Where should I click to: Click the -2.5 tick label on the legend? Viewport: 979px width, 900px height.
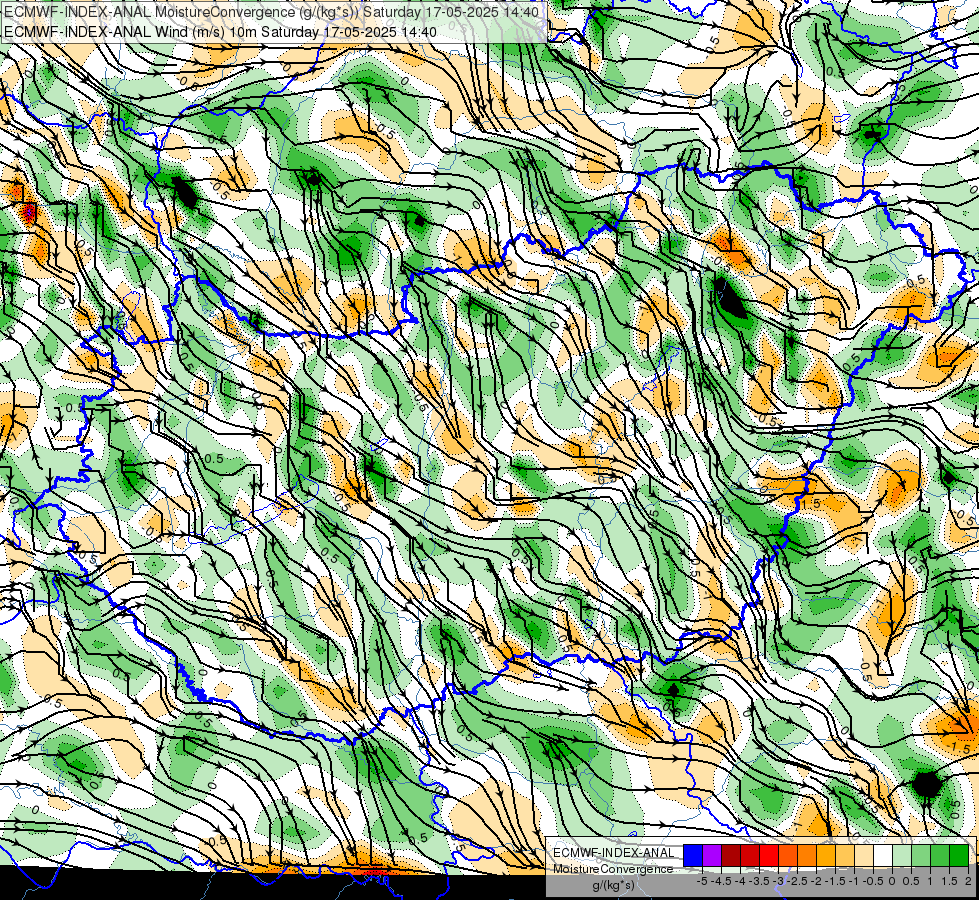[797, 881]
